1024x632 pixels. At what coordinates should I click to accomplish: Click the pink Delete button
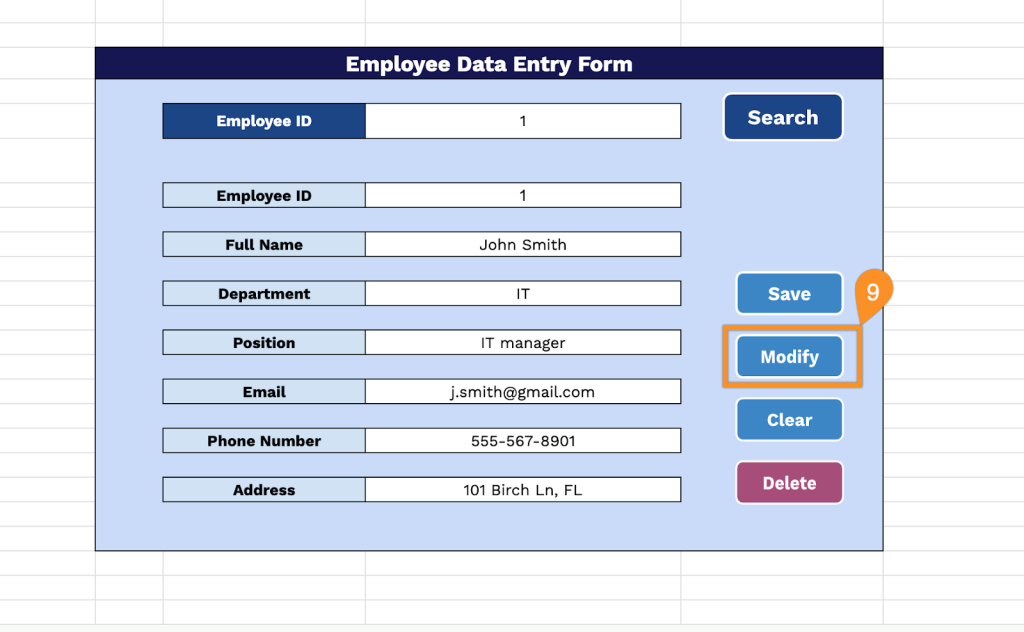click(789, 483)
